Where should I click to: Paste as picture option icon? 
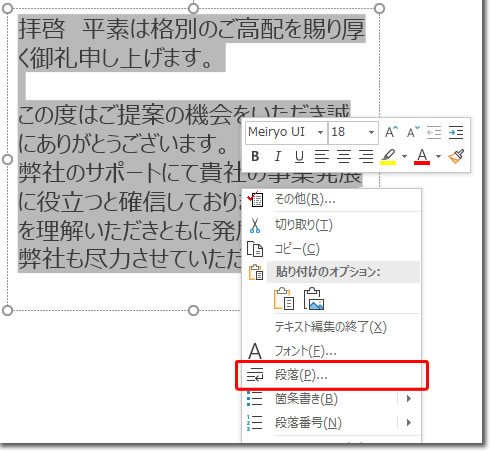point(314,298)
